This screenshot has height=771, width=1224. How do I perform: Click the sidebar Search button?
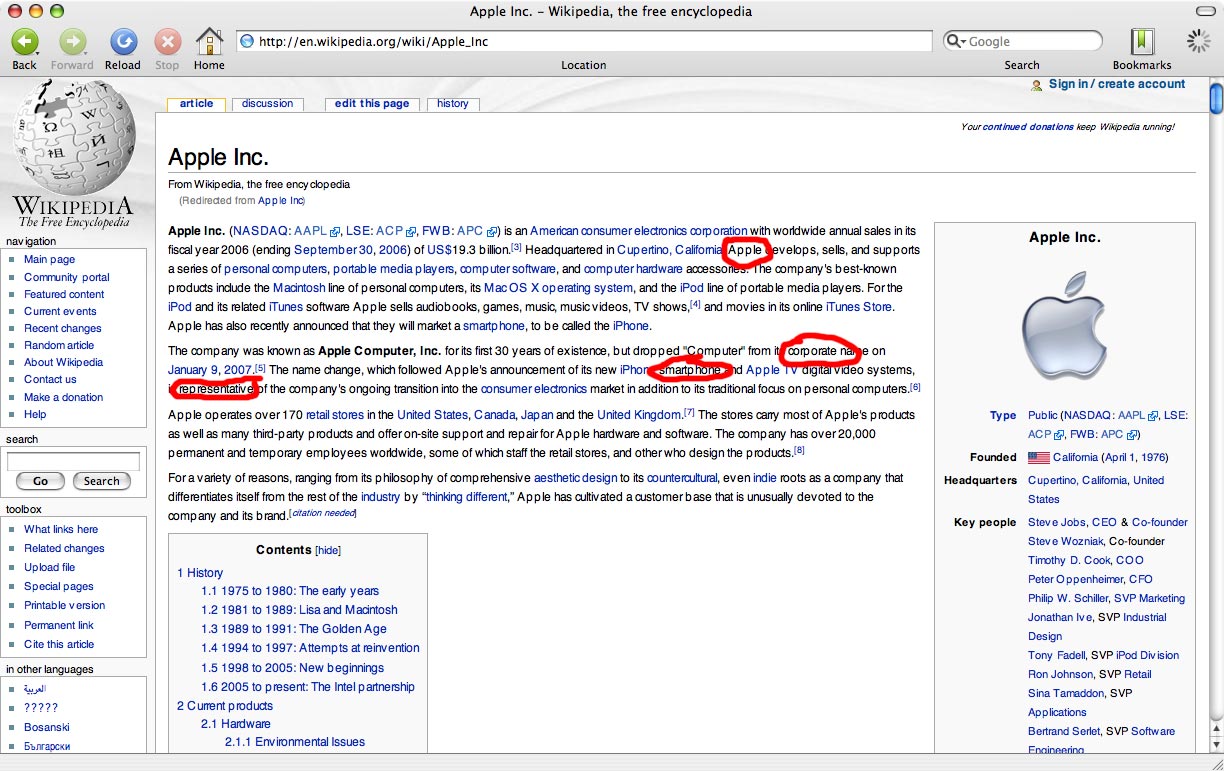[101, 481]
